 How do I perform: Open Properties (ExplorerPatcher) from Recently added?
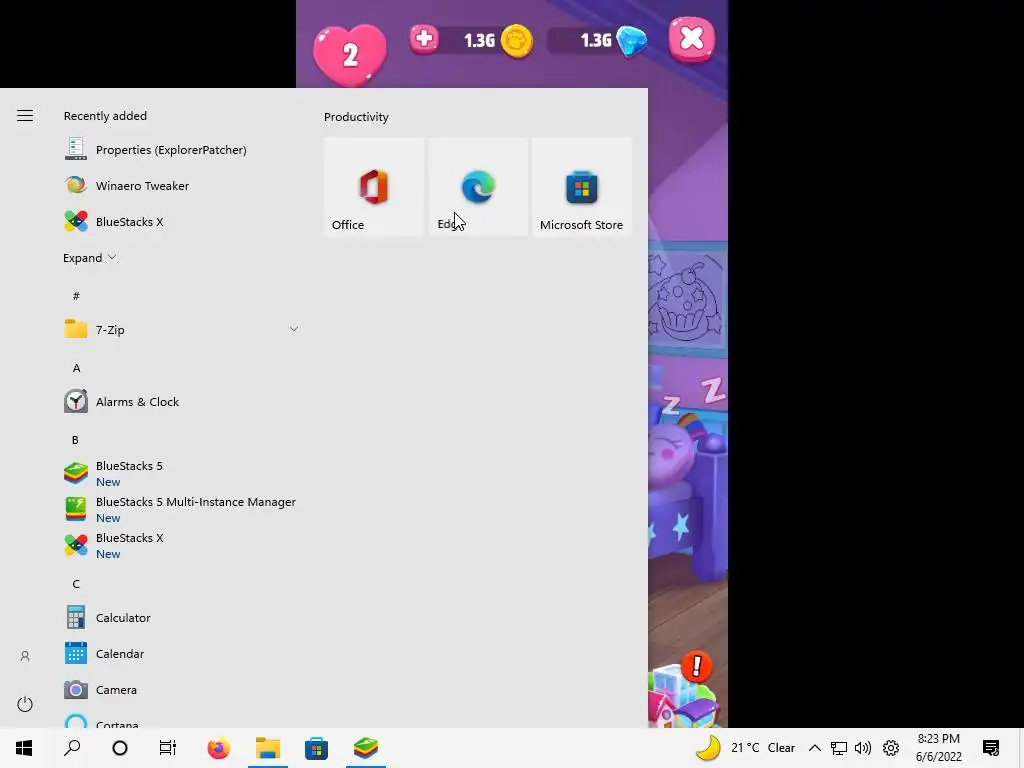click(182, 150)
